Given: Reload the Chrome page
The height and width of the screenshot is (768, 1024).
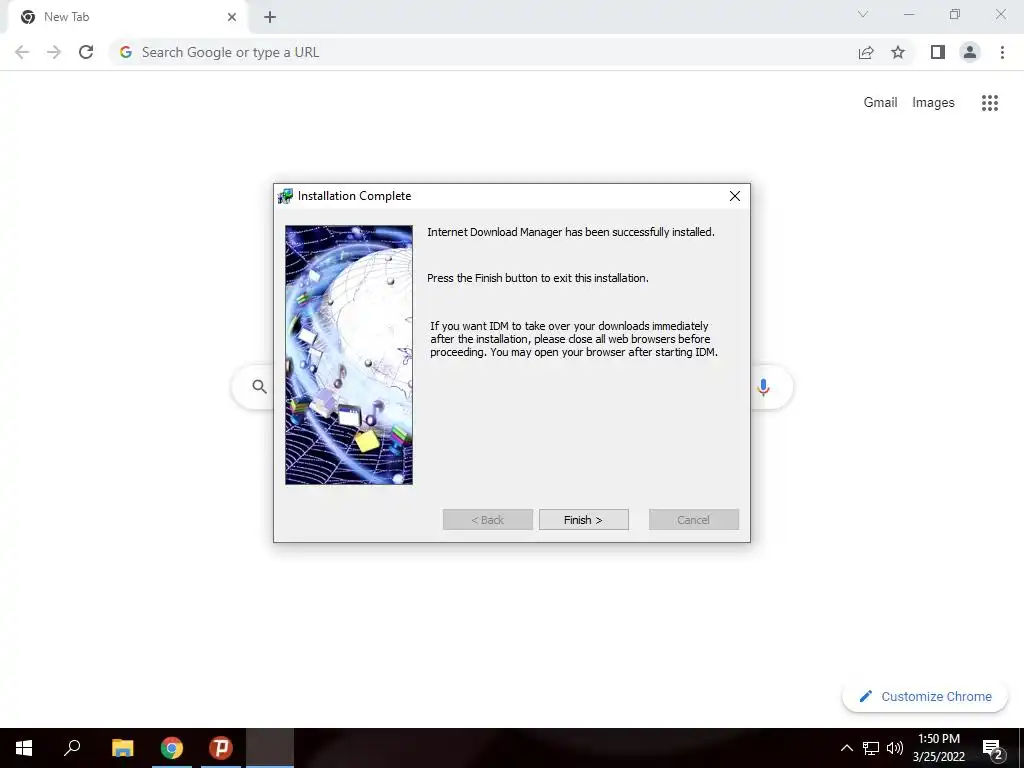Looking at the screenshot, I should [86, 52].
